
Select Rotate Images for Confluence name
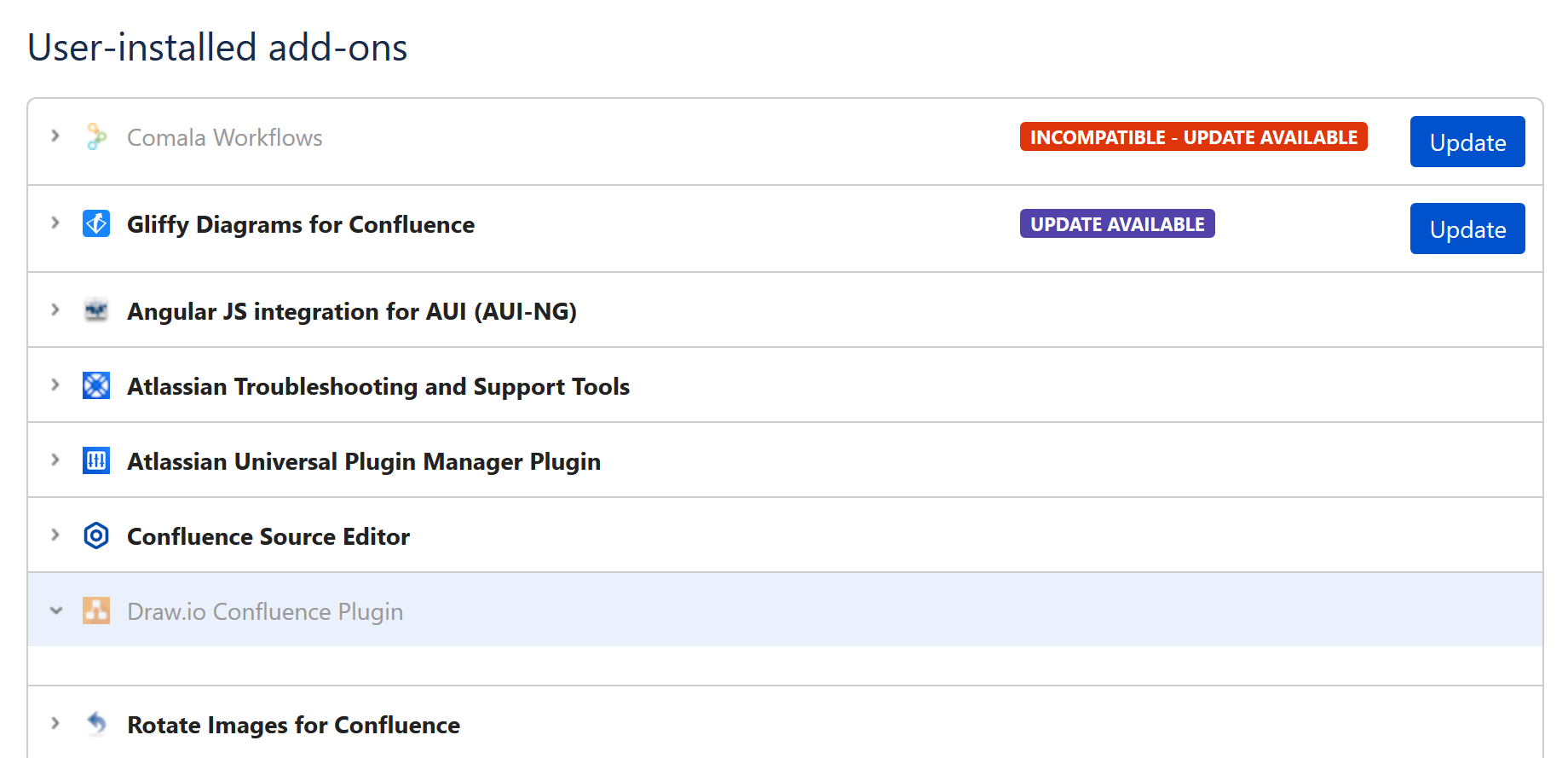point(293,725)
